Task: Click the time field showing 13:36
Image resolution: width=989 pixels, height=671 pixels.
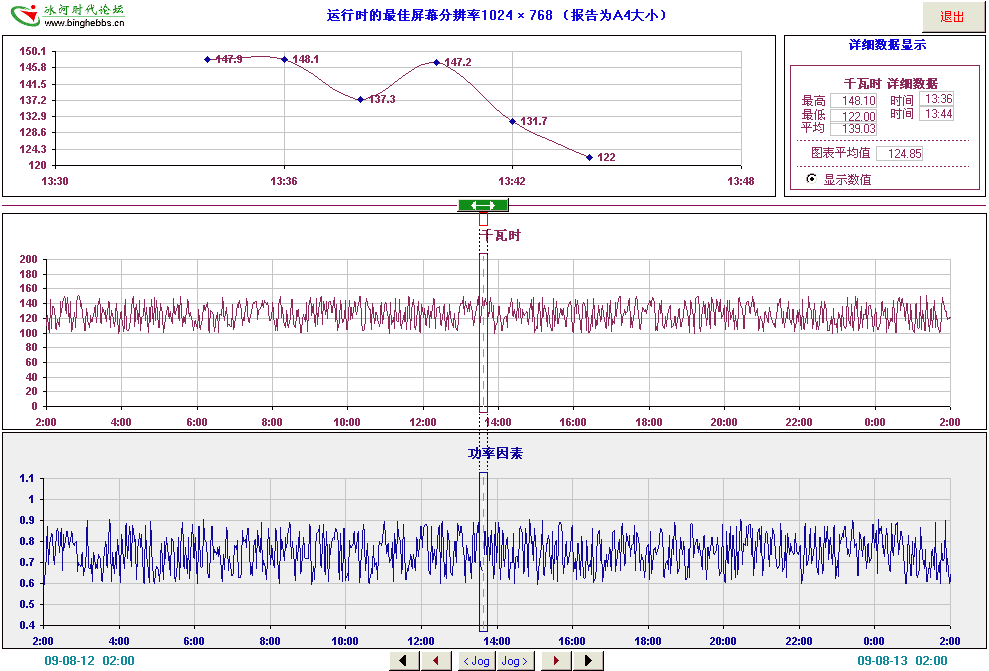Action: pyautogui.click(x=937, y=98)
